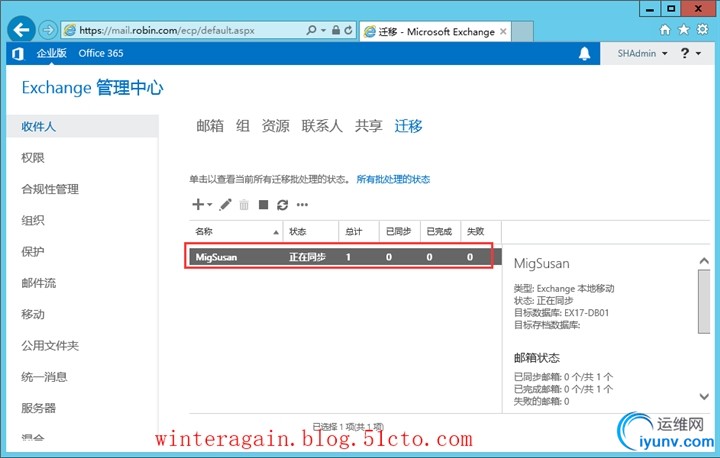This screenshot has height=458, width=720.
Task: Click the Office logo icon in header
Action: (18, 54)
